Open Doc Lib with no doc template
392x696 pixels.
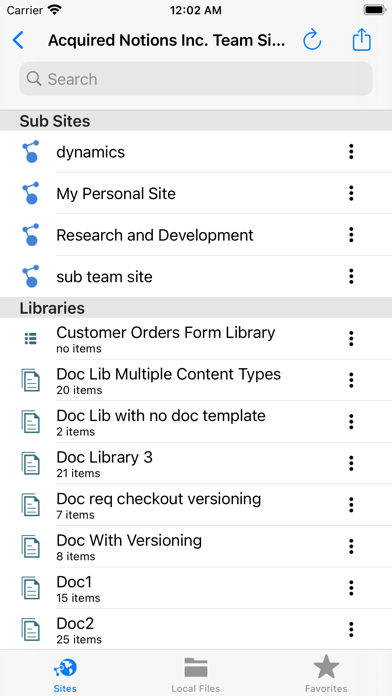click(196, 422)
